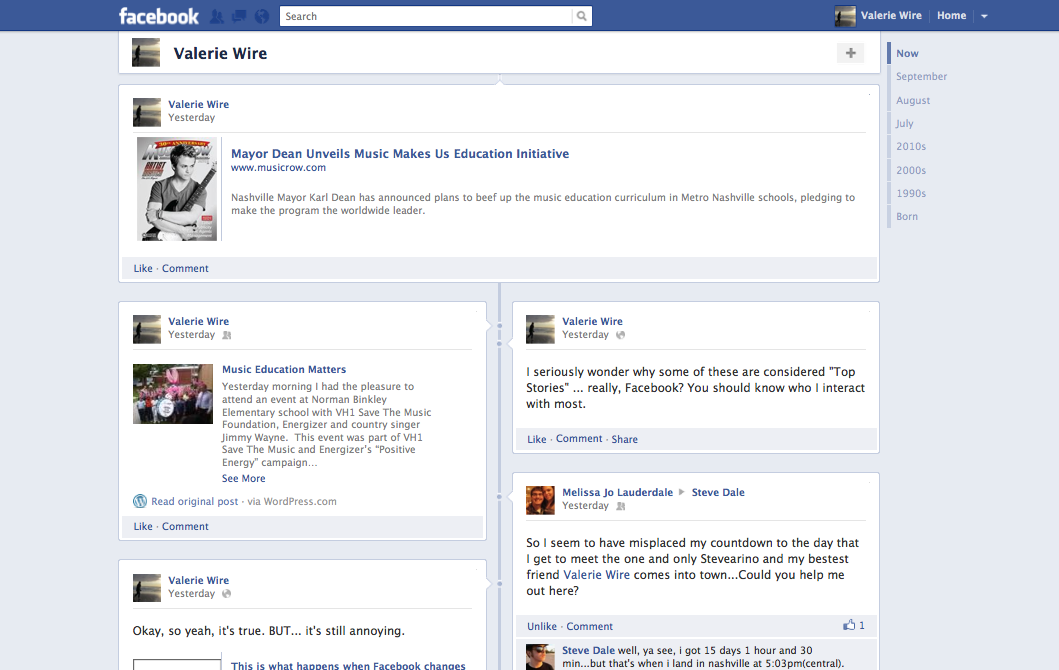This screenshot has height=670, width=1059.
Task: Click audience icon on Music Education Matters post
Action: coord(227,335)
